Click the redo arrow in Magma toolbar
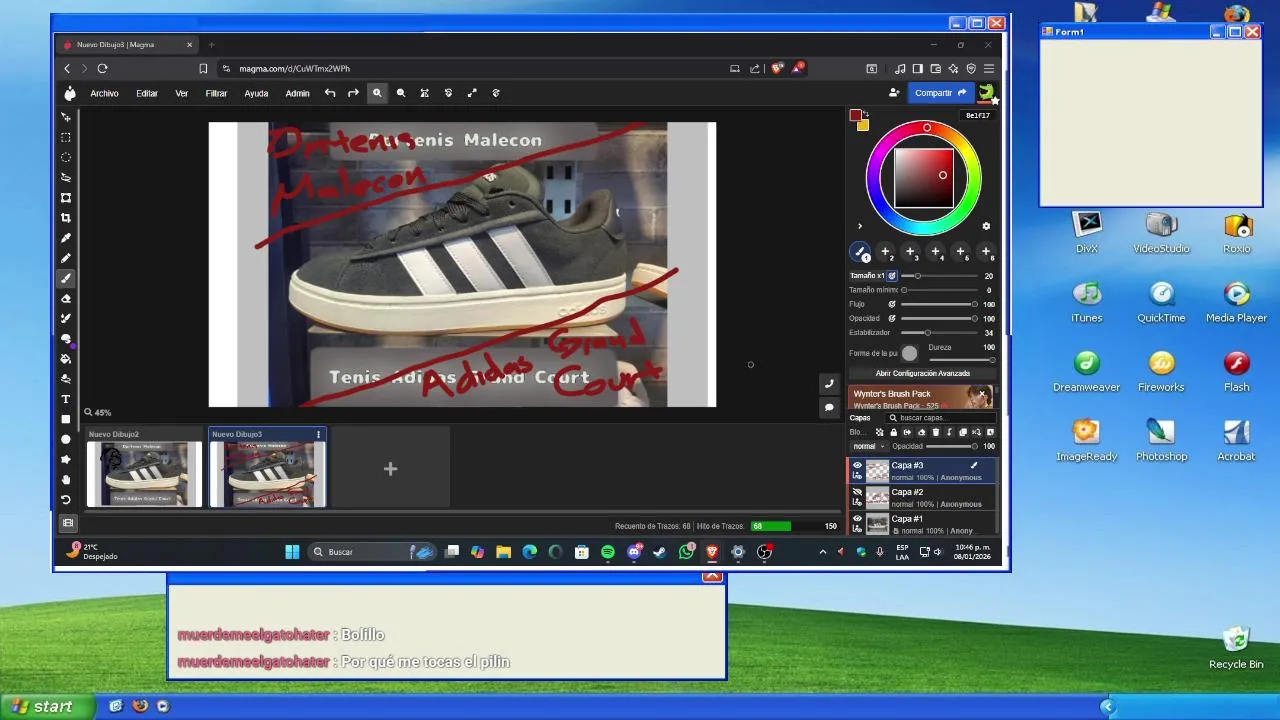Viewport: 1280px width, 720px height. click(353, 93)
